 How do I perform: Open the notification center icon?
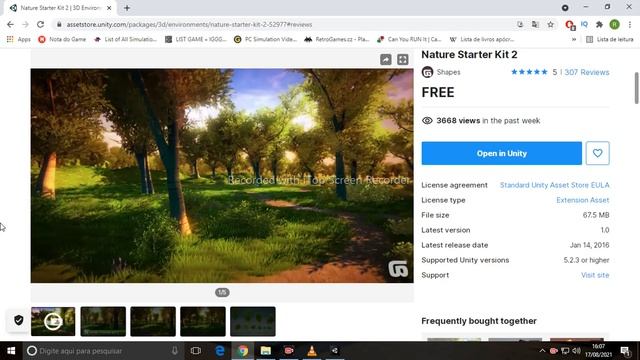point(625,351)
